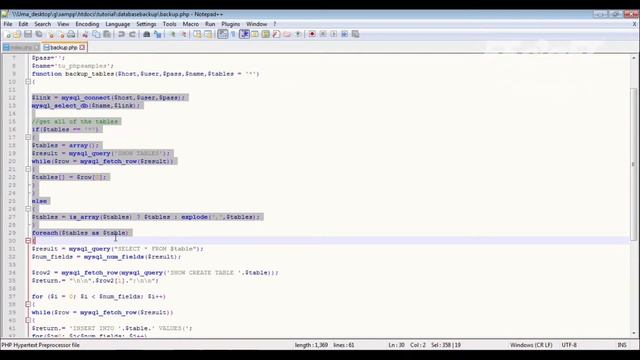Image resolution: width=640 pixels, height=360 pixels.
Task: Open the Plugins menu
Action: point(231,24)
